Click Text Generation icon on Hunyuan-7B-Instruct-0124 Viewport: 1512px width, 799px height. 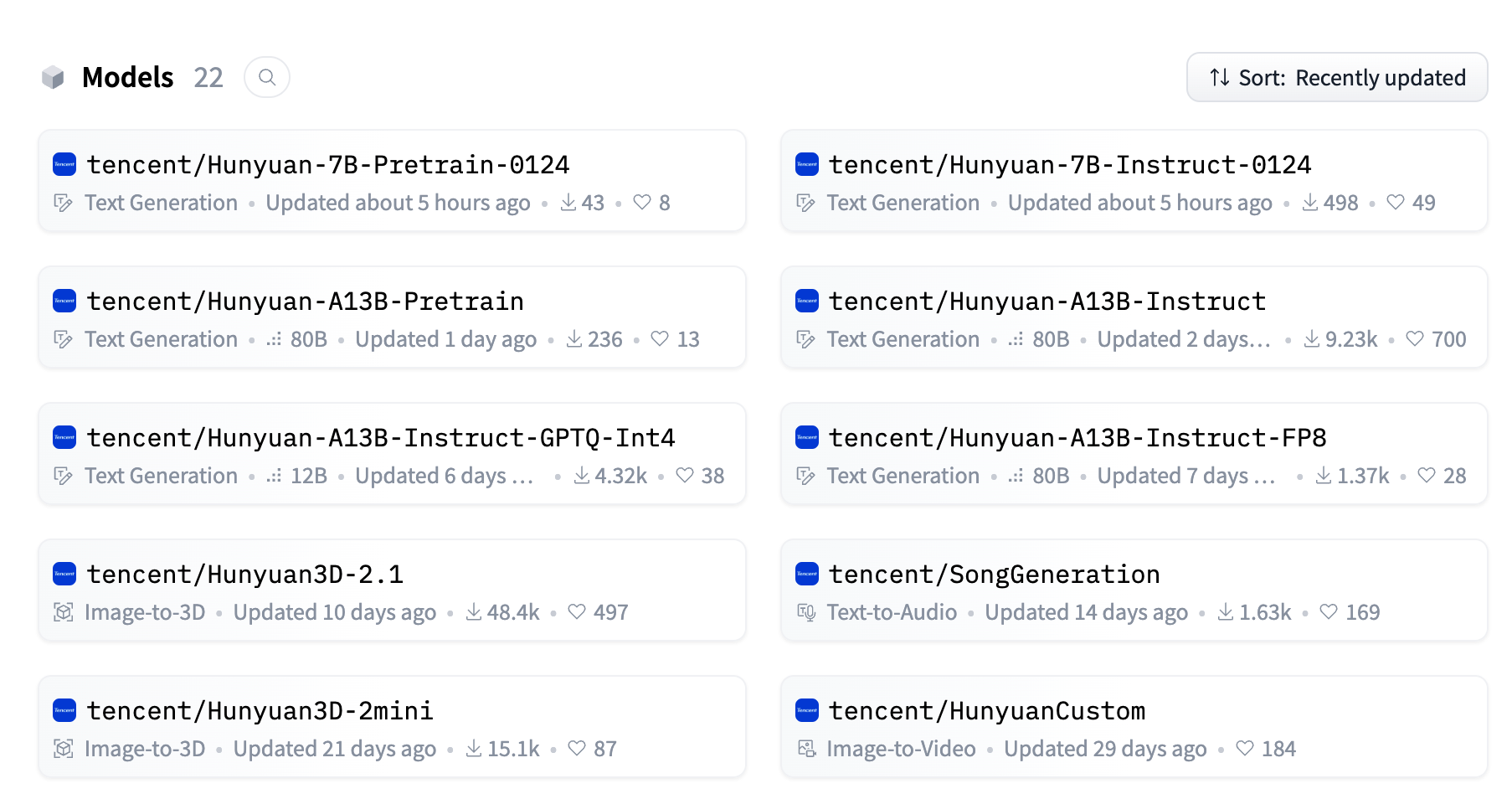[806, 203]
